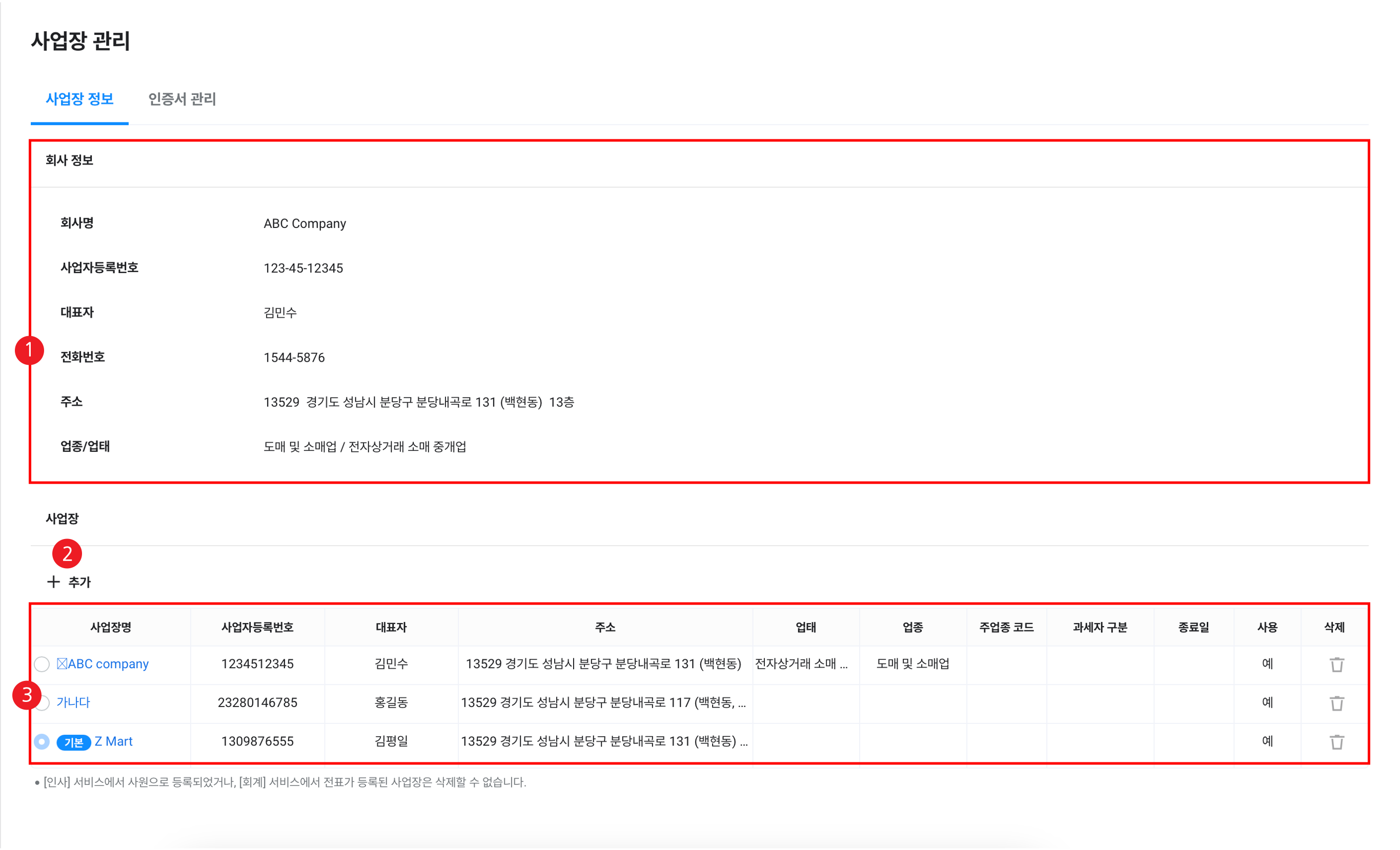Click trash icon for Z Mart row
The image size is (1400, 850).
tap(1336, 741)
